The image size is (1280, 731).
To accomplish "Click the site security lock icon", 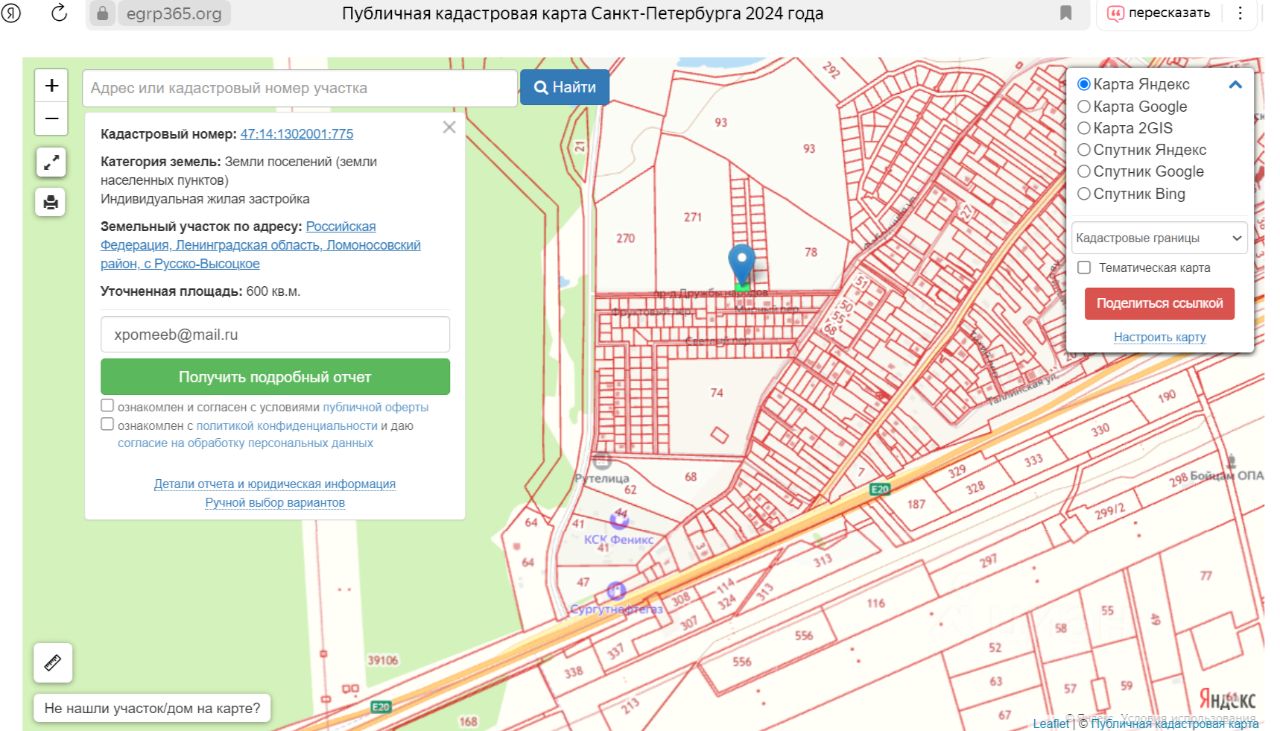I will (102, 13).
